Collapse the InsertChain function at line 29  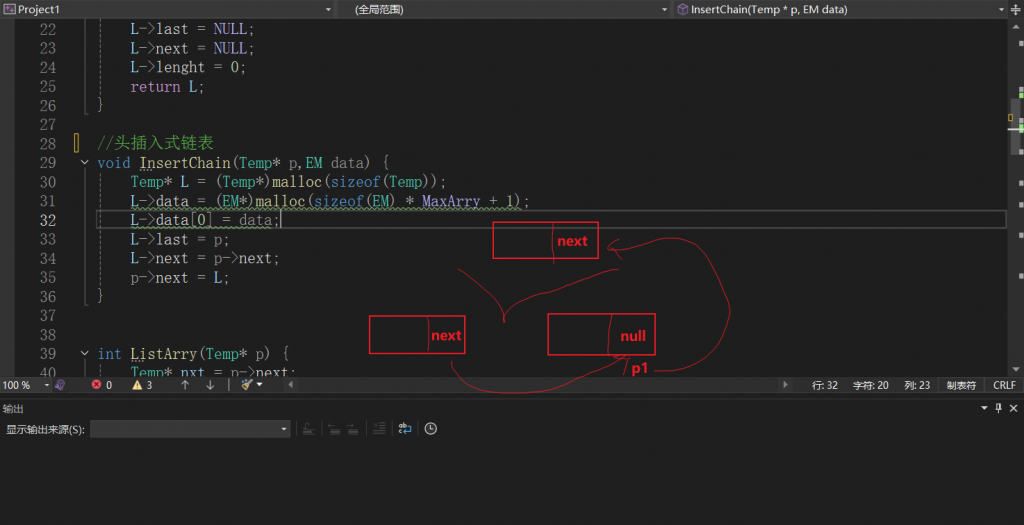tap(84, 163)
